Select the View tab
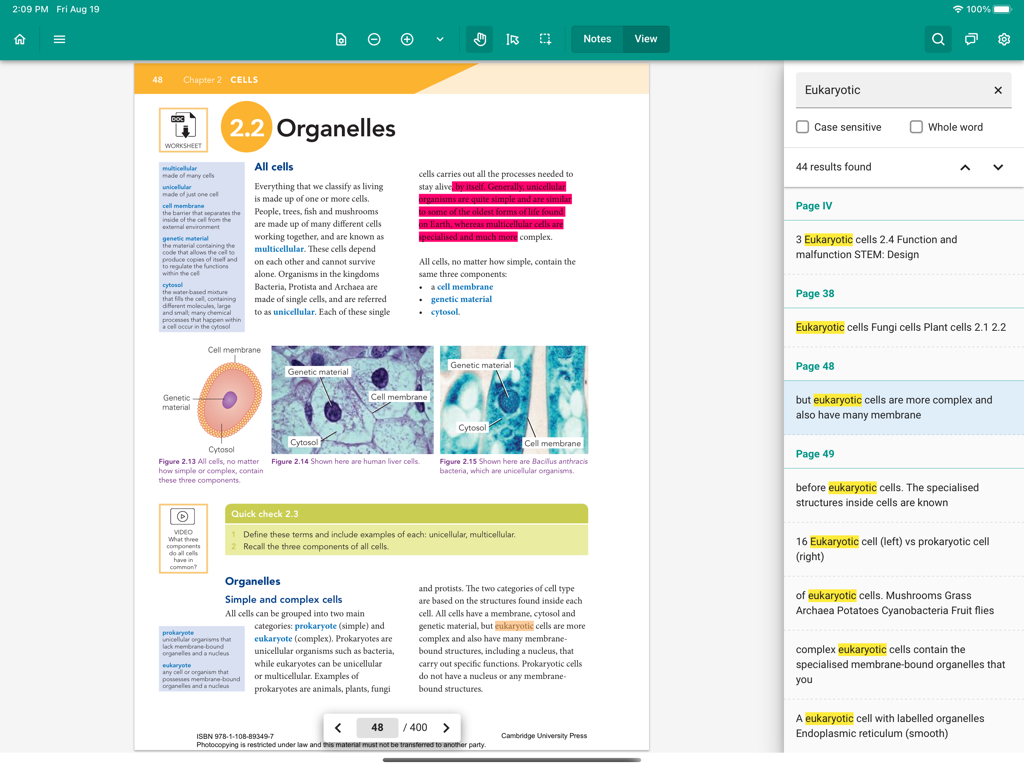 (645, 39)
